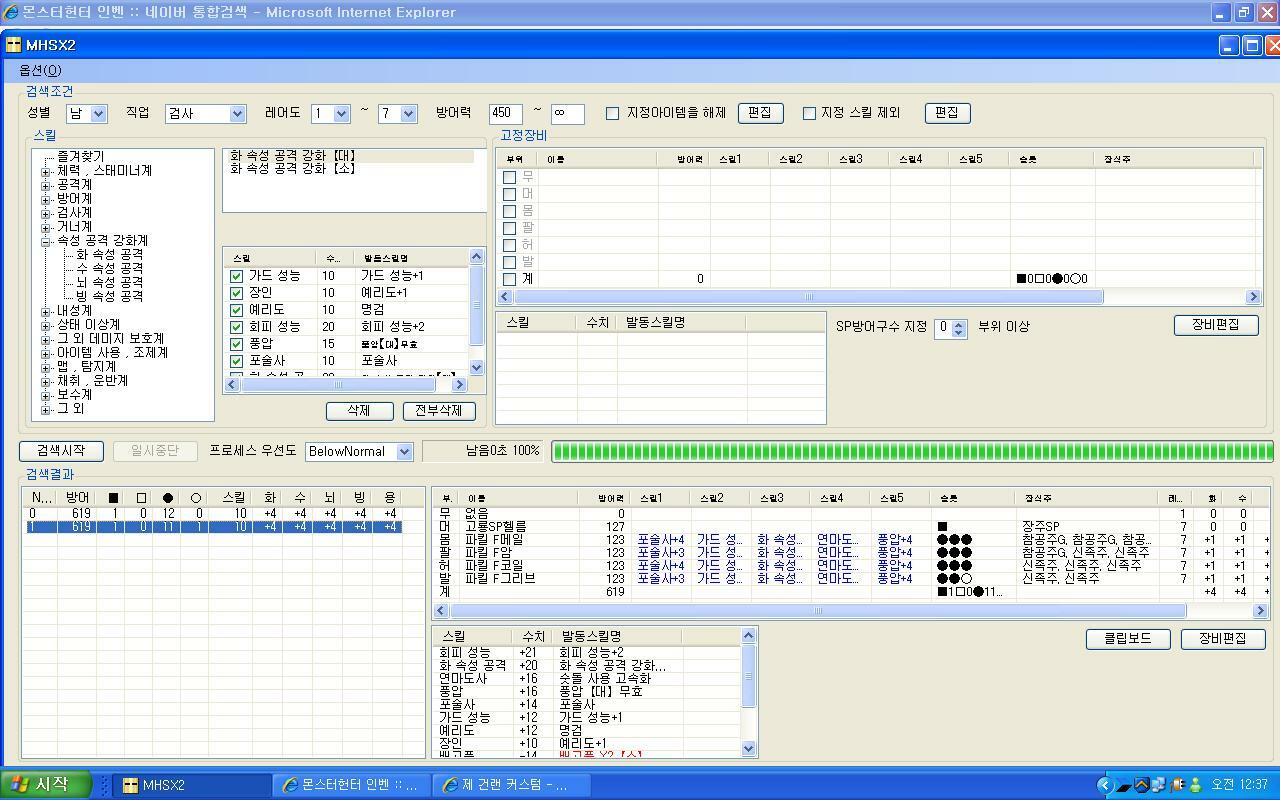Click the 방어력 minimum input field
The width and height of the screenshot is (1280, 800).
tap(505, 114)
